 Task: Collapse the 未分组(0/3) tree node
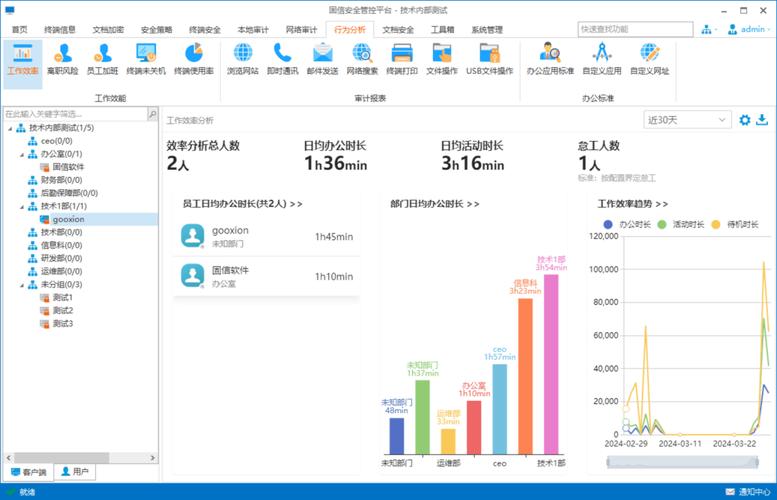(x=22, y=285)
